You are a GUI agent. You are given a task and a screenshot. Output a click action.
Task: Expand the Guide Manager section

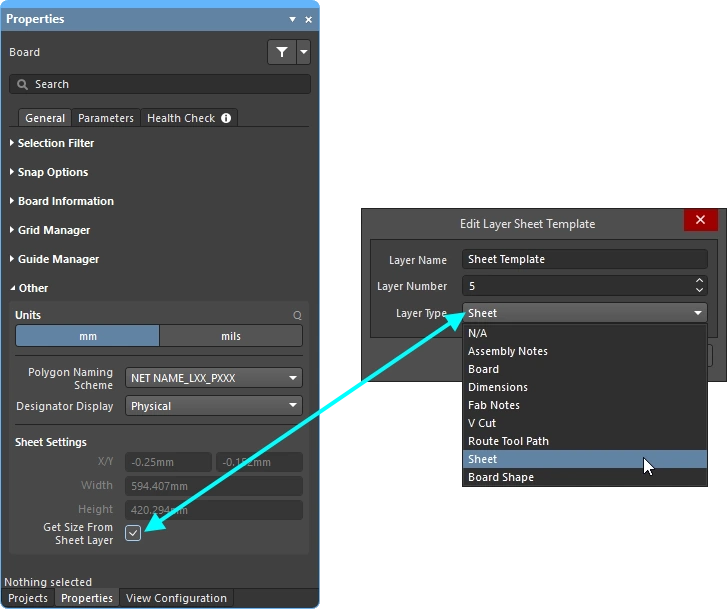[54, 259]
